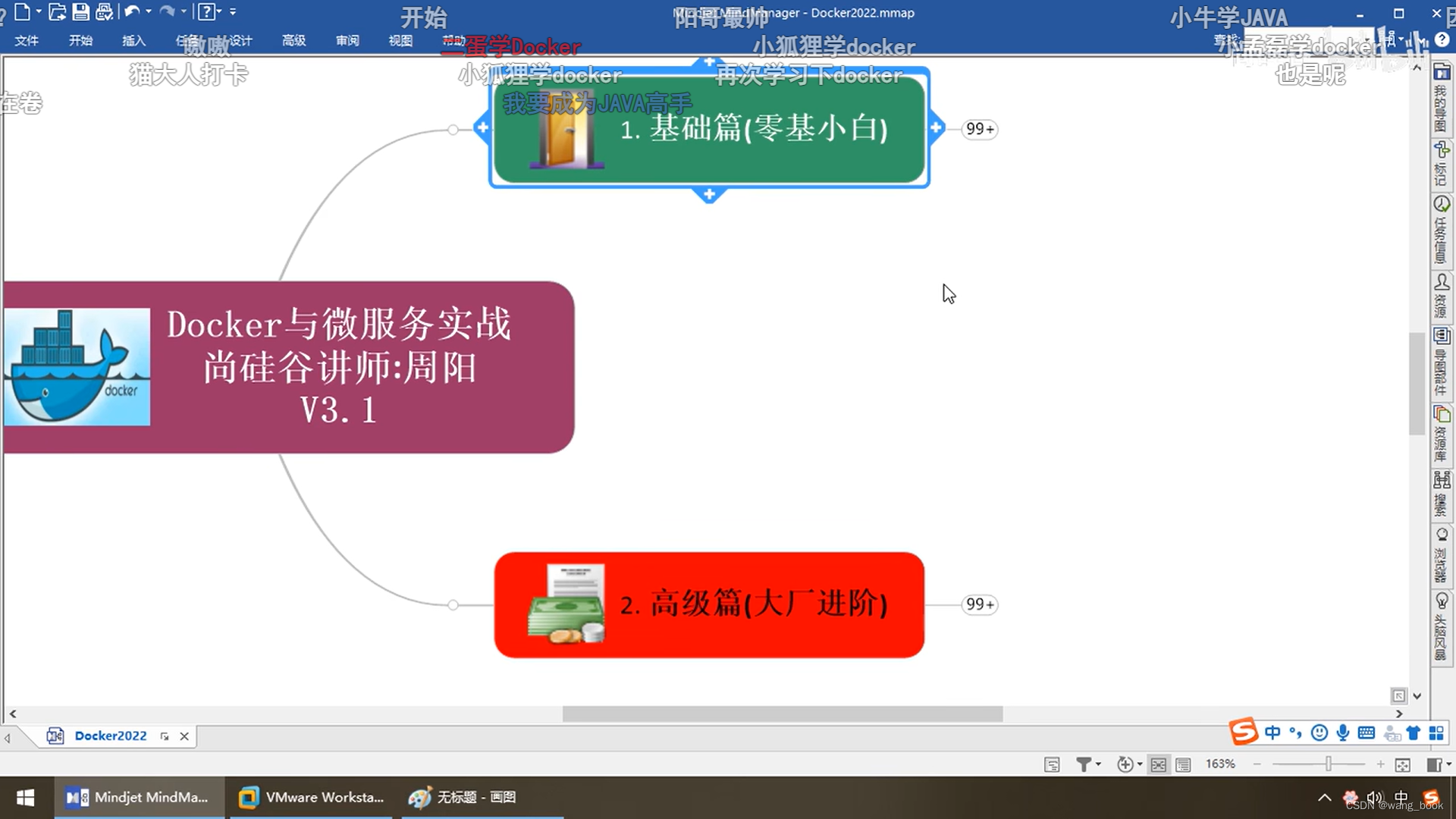Open the 资源库 library side panel
This screenshot has width=1456, height=819.
[x=1442, y=434]
